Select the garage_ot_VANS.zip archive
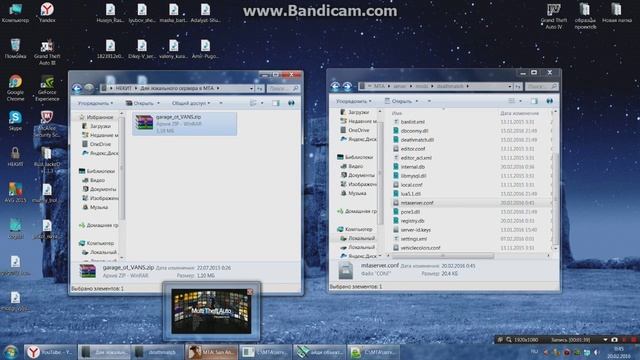This screenshot has height=360, width=640. [x=184, y=124]
